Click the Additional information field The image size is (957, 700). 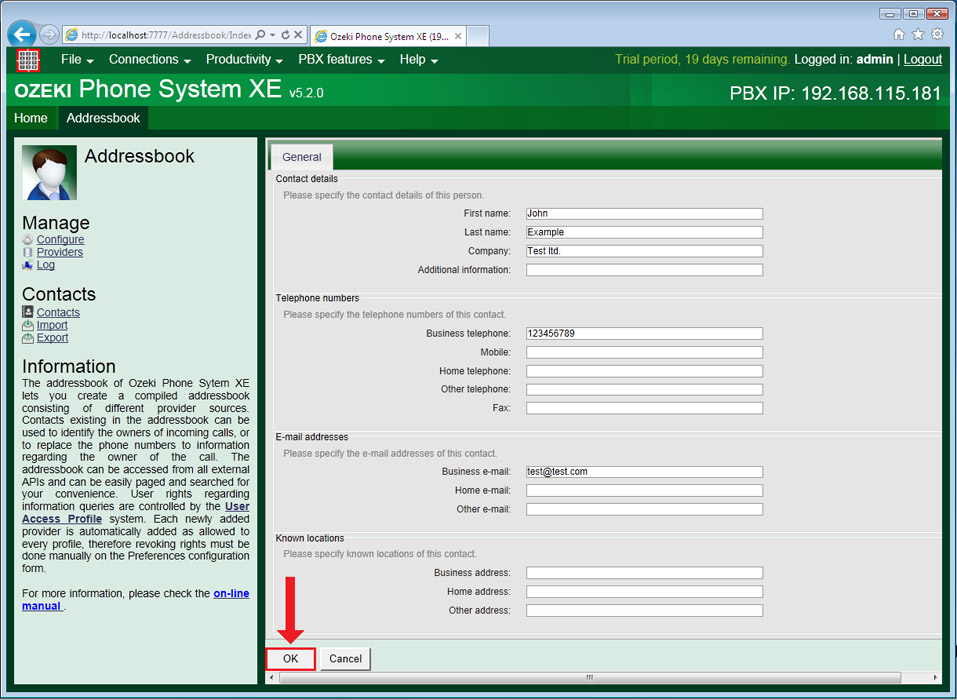click(645, 270)
